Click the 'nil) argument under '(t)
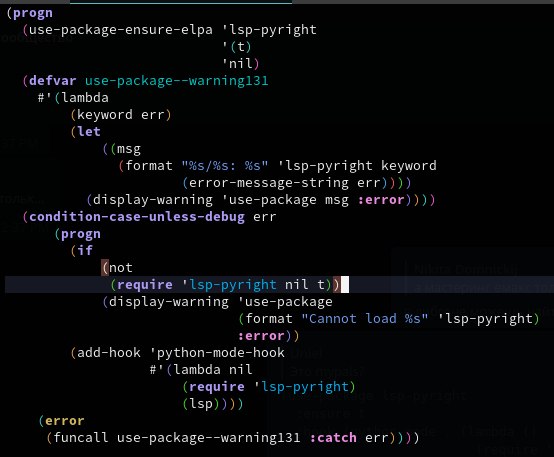The width and height of the screenshot is (554, 457). pos(241,64)
